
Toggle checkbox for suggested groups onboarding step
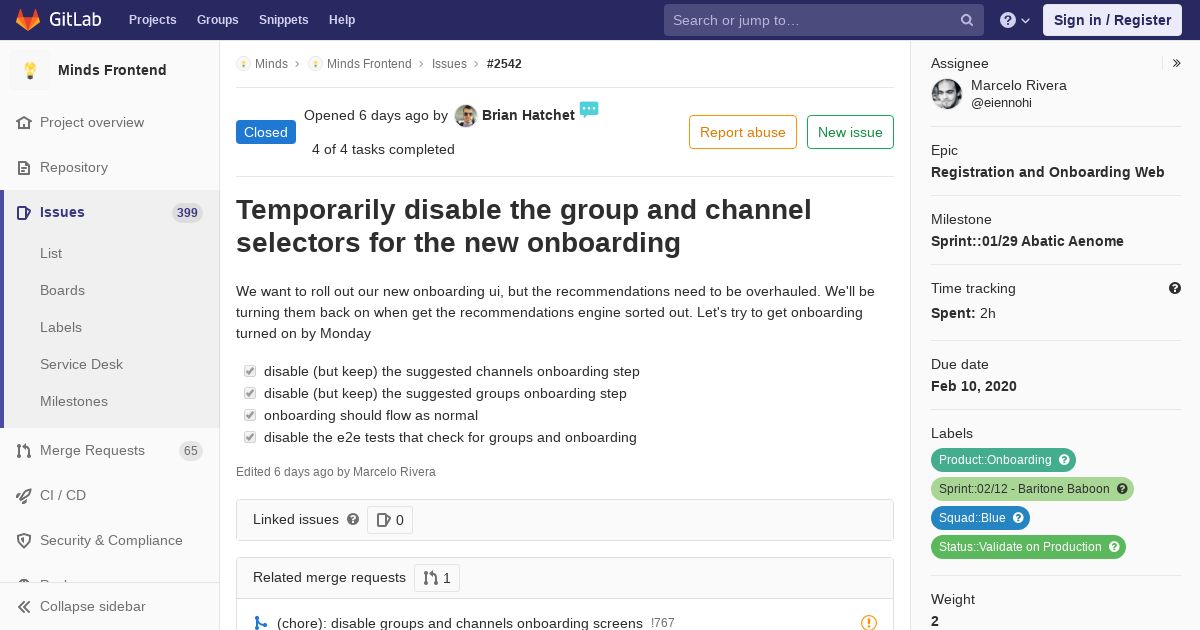[250, 393]
